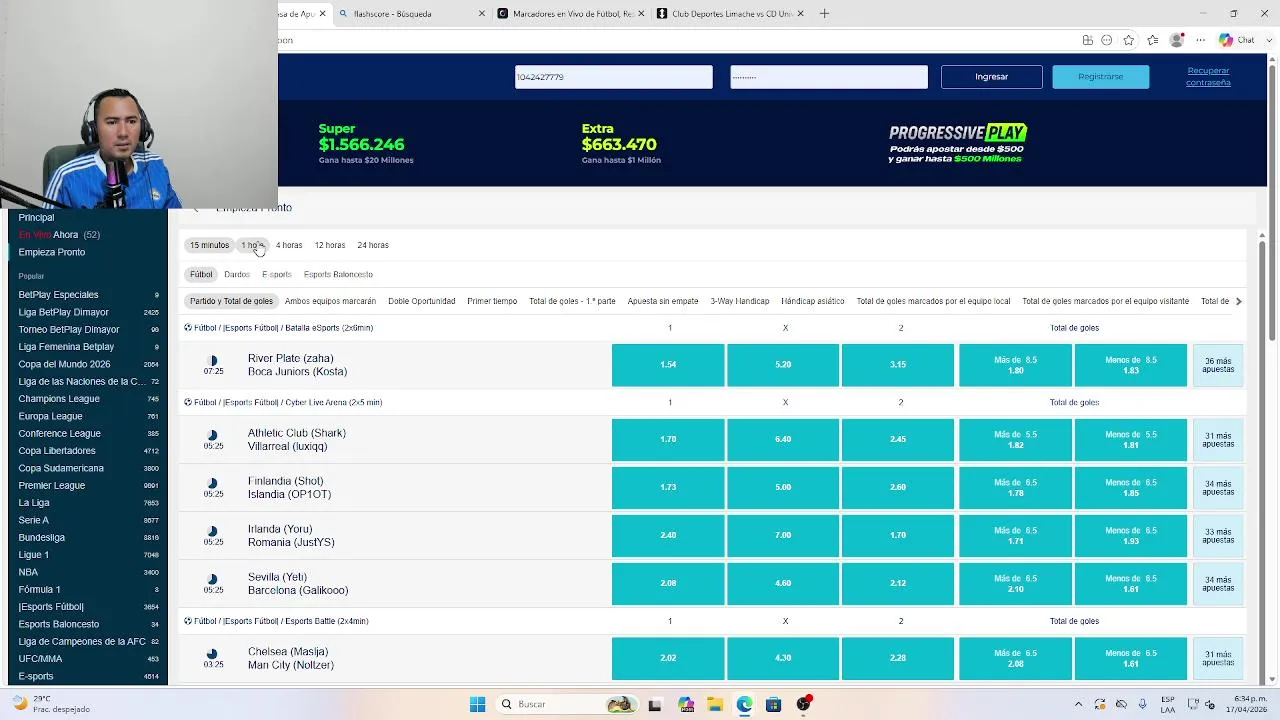Select the 12 horas time filter
1280x720 pixels.
[330, 245]
